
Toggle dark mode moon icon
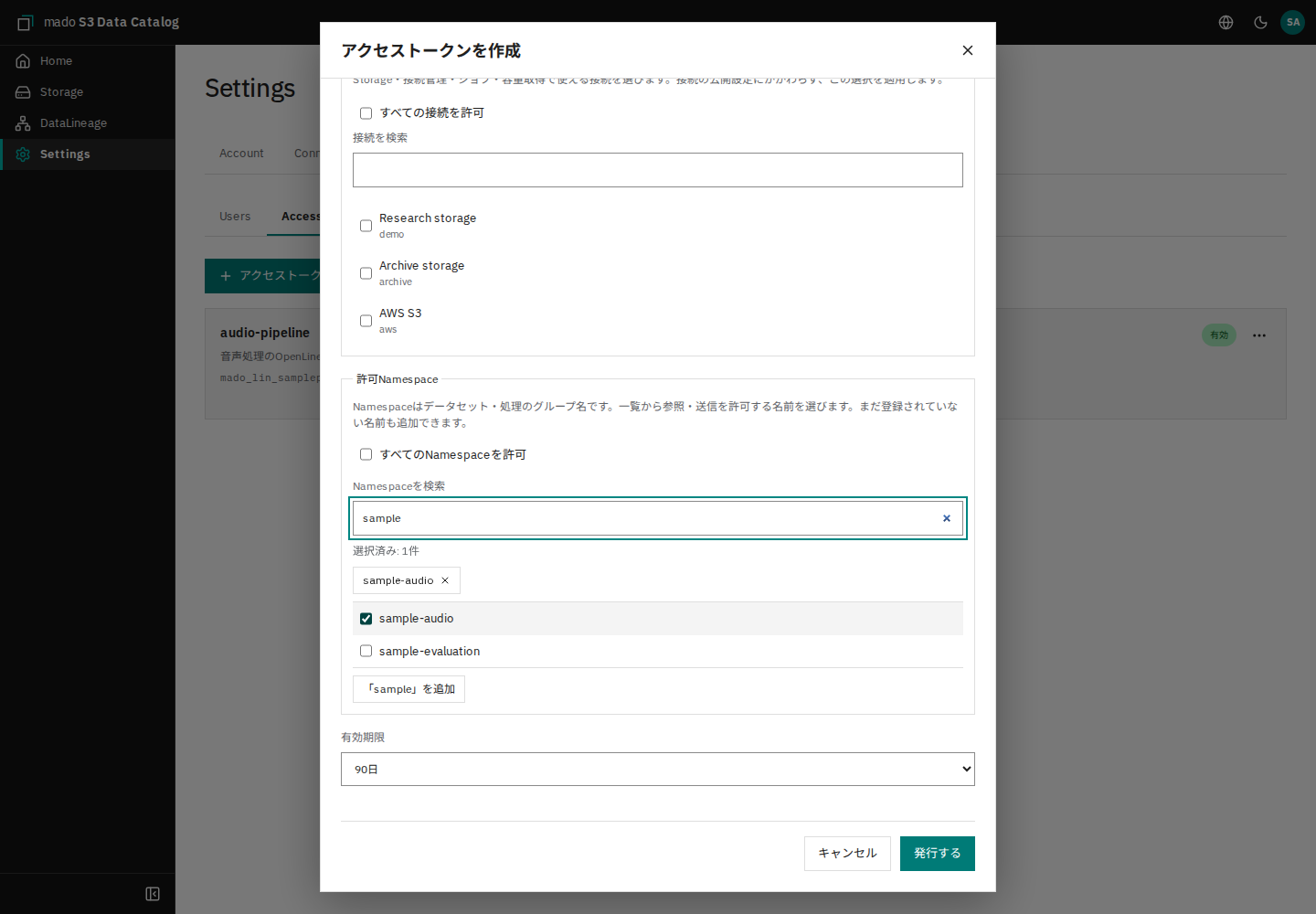1261,22
